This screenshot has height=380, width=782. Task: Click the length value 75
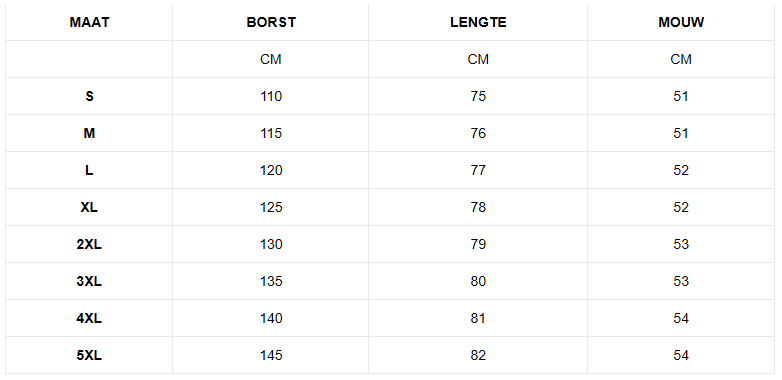click(x=478, y=96)
